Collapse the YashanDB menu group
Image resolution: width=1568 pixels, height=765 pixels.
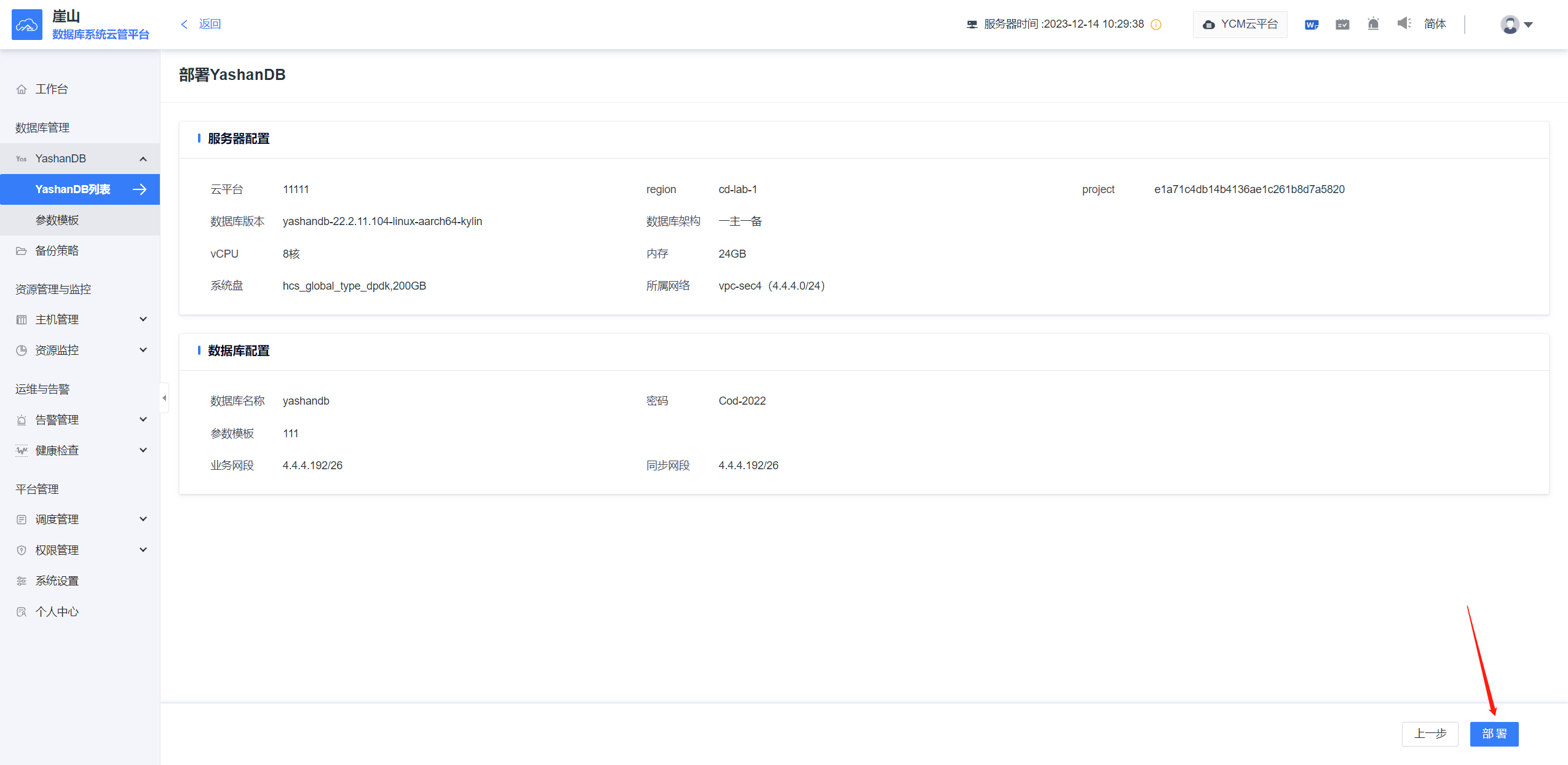click(x=143, y=159)
